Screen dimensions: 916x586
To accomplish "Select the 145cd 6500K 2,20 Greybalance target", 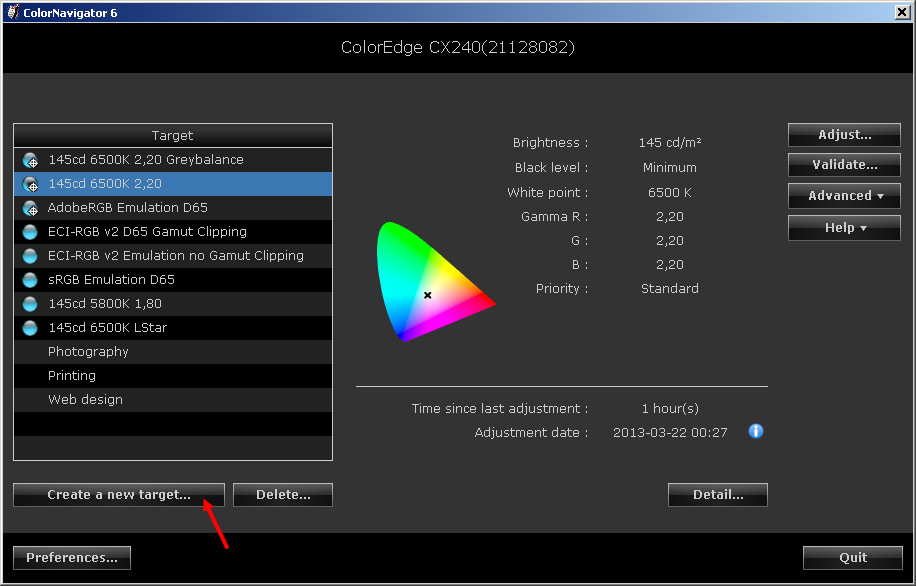I will click(173, 159).
